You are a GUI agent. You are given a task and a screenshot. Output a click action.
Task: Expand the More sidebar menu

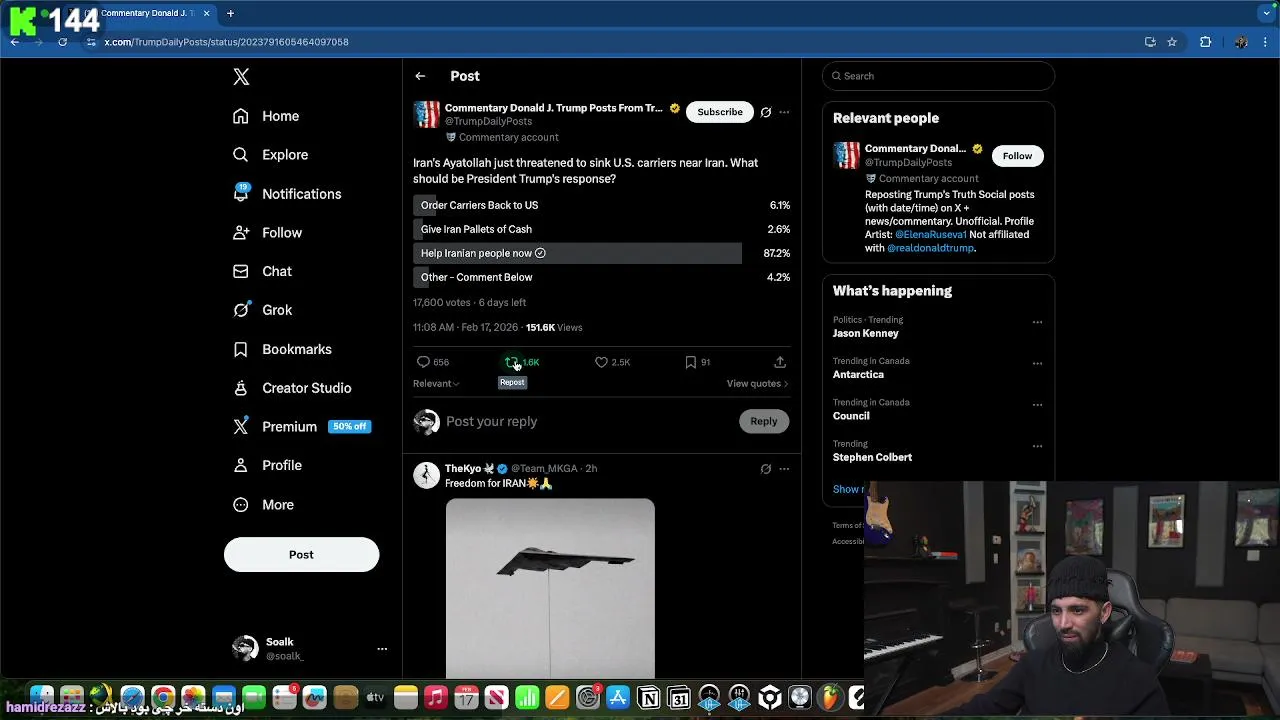pos(263,505)
